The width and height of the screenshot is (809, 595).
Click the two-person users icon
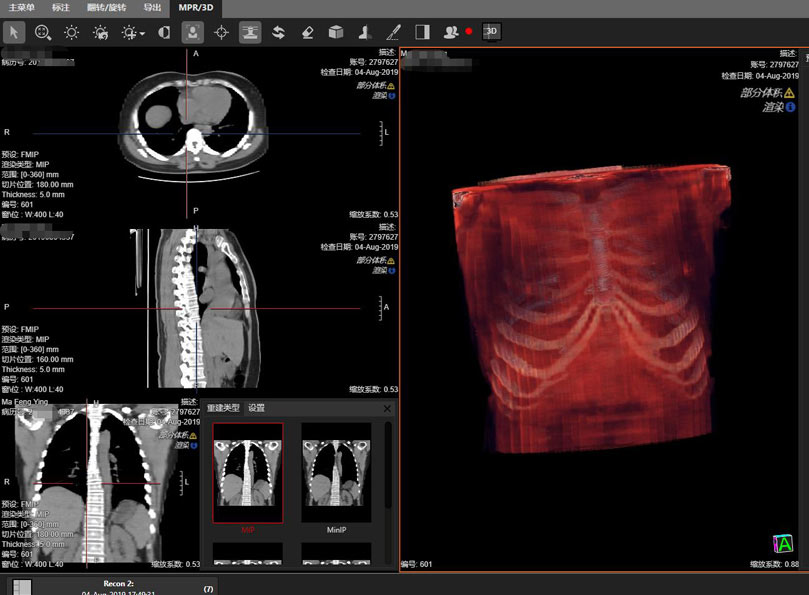(x=451, y=32)
